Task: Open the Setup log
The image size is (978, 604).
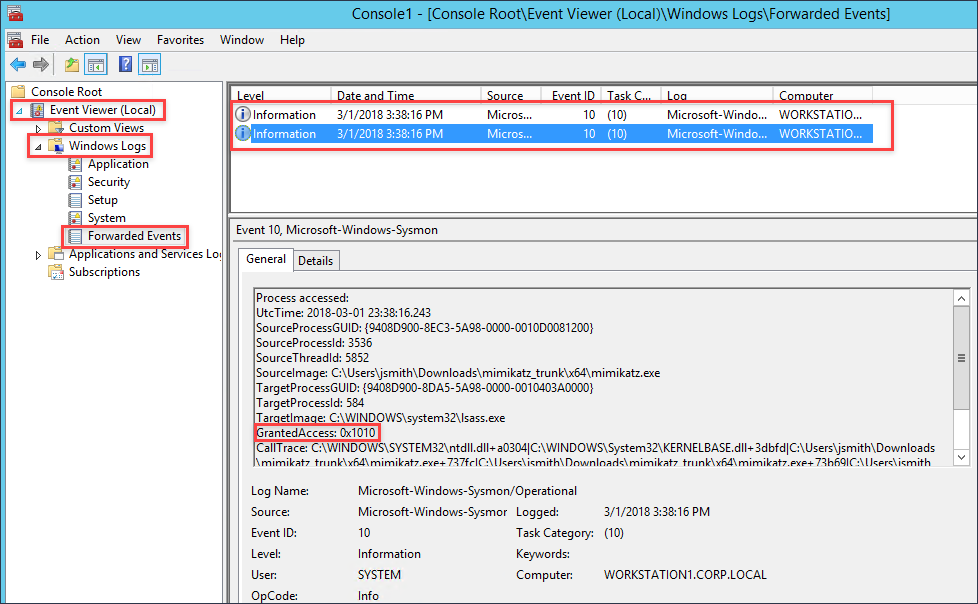Action: [x=102, y=200]
